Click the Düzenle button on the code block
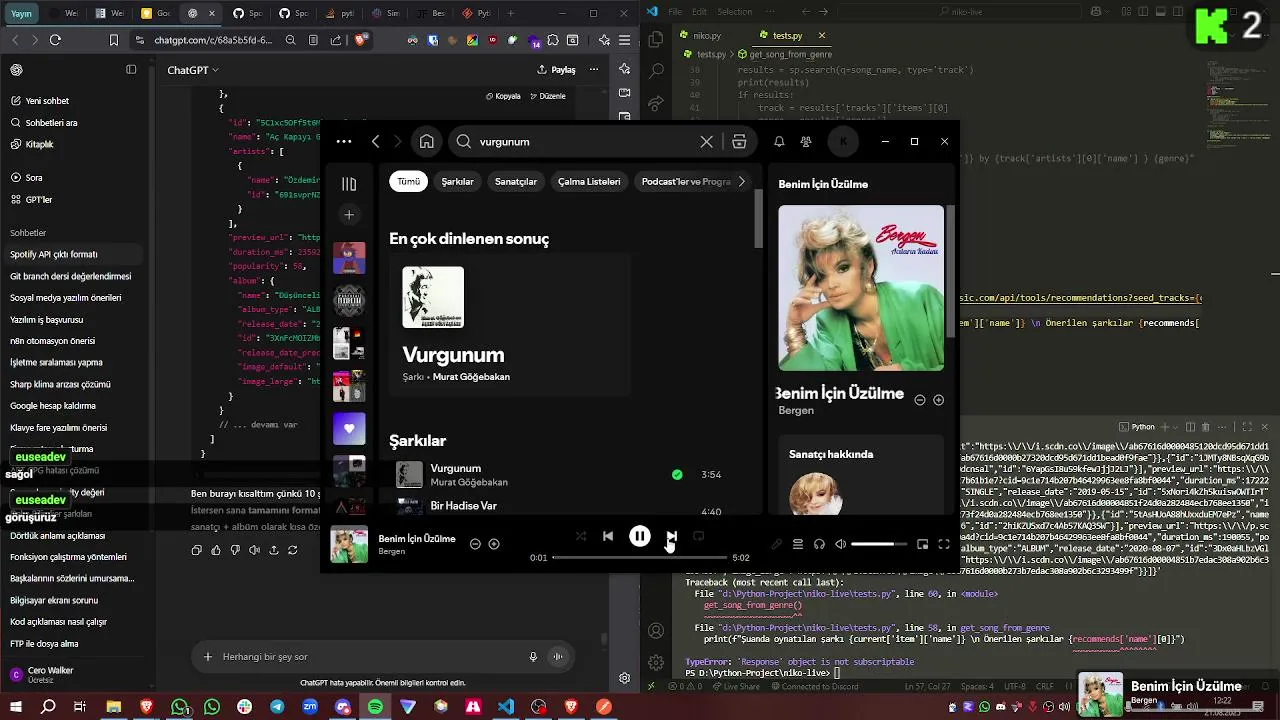Screen dimensions: 1280x720 547,96
